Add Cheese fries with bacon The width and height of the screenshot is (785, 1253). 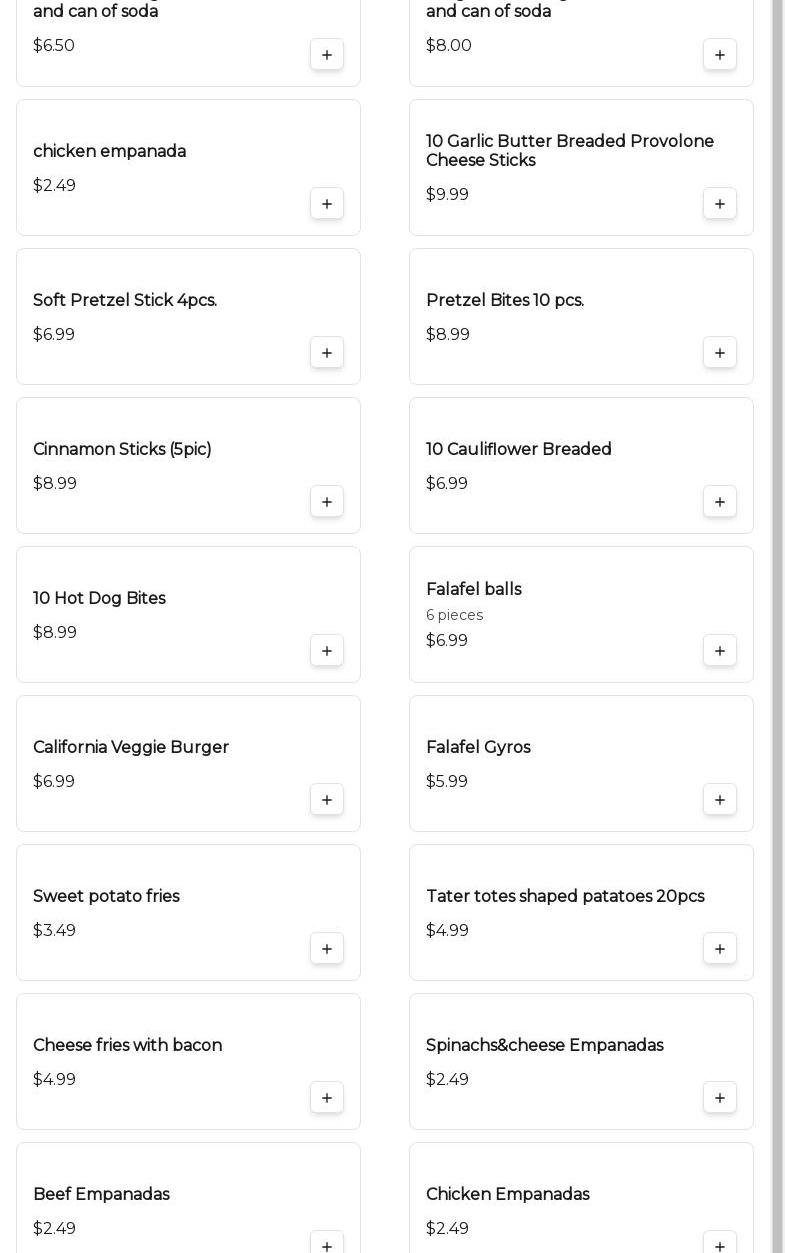click(327, 1098)
